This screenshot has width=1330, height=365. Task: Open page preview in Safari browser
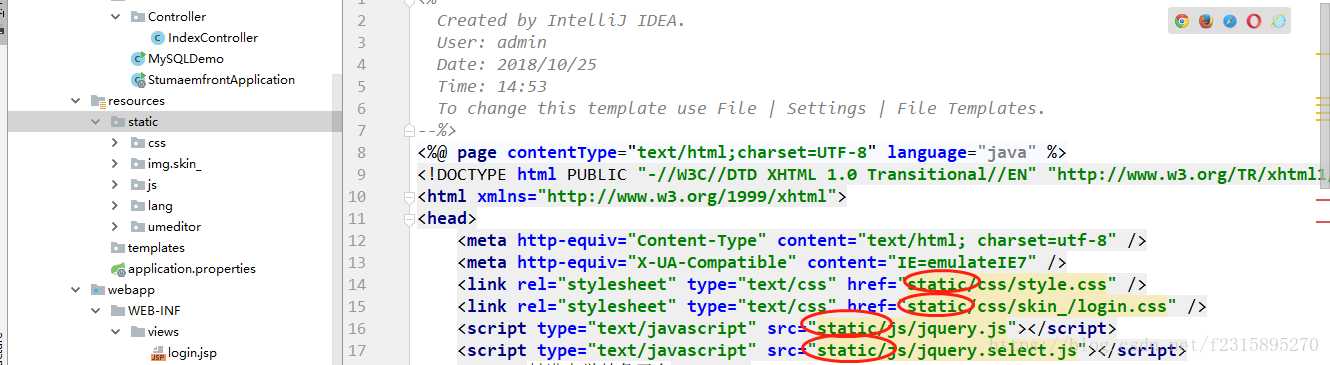[1230, 21]
